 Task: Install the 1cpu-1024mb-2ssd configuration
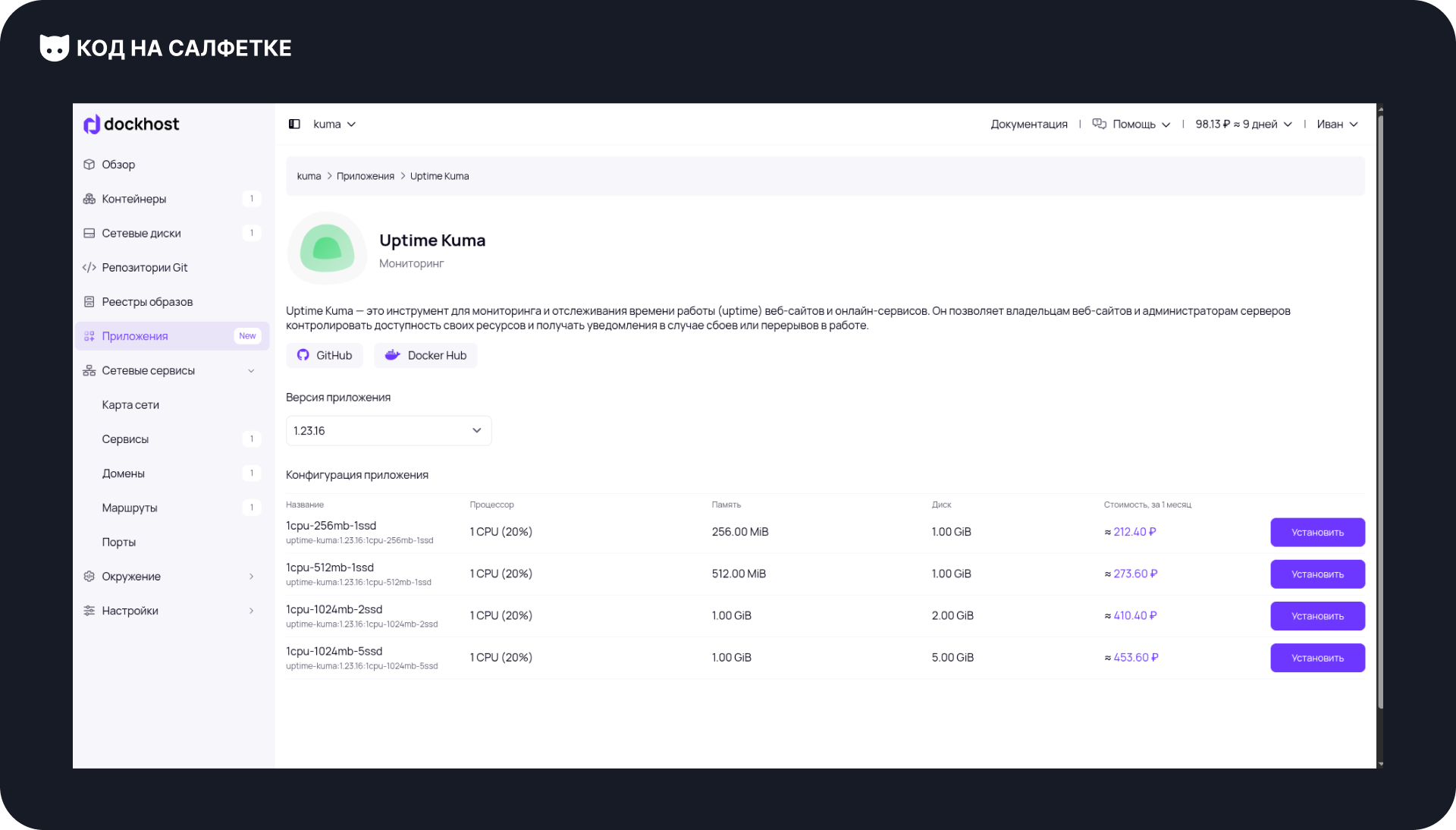pos(1317,616)
